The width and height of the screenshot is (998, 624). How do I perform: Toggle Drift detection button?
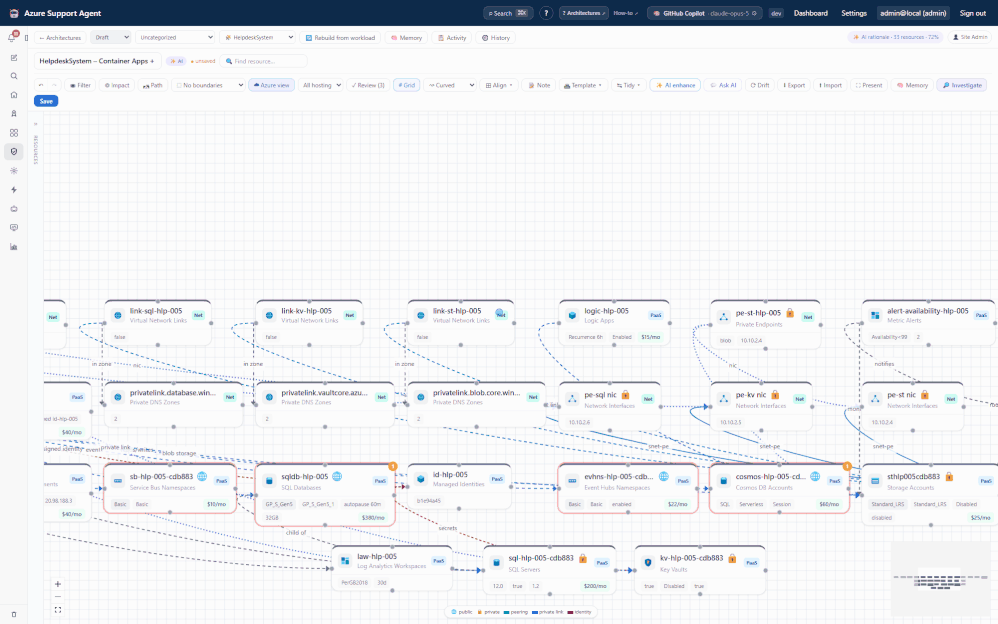click(x=760, y=85)
